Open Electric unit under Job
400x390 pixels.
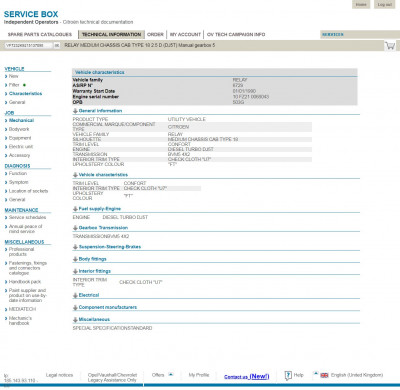[21, 147]
